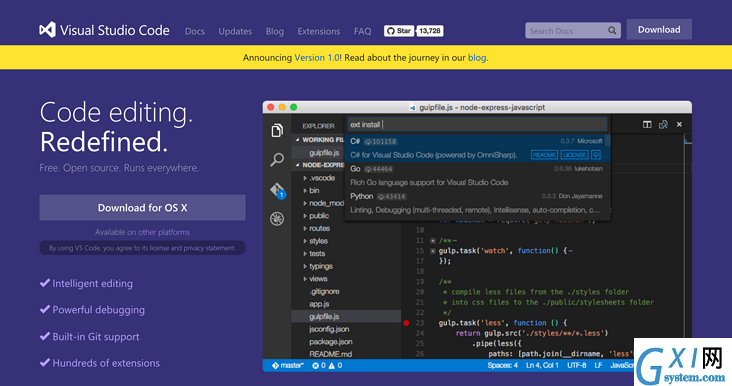Open the Version 1.0 link in banner

(x=317, y=58)
